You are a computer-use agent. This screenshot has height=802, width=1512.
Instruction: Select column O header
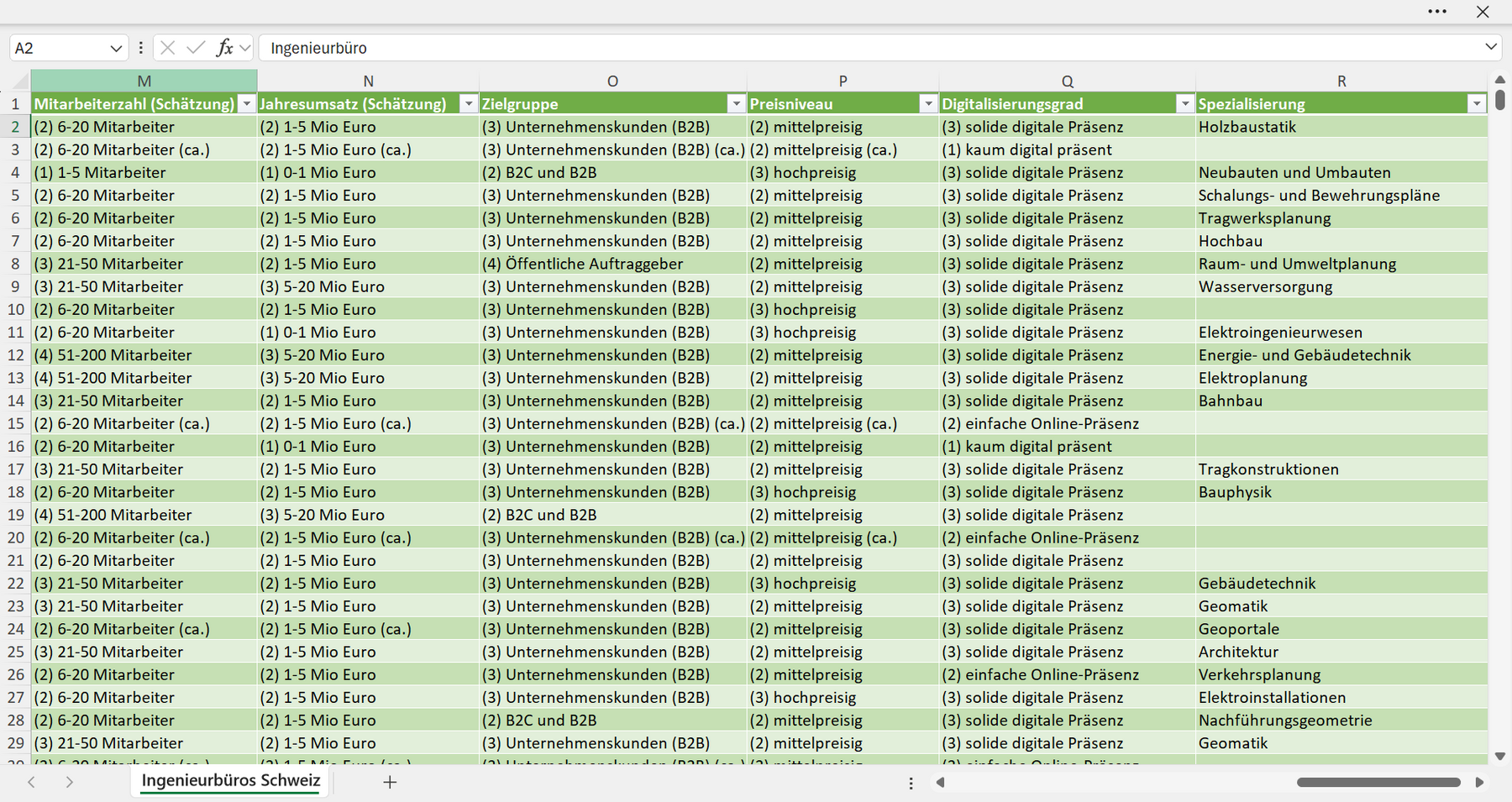click(612, 81)
